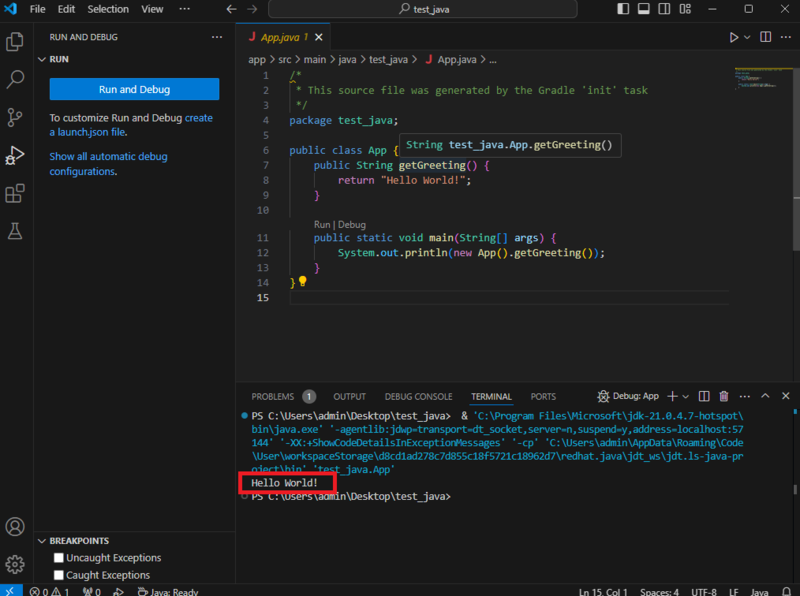The image size is (800, 596).
Task: Click the Run and Debug button
Action: click(x=134, y=89)
